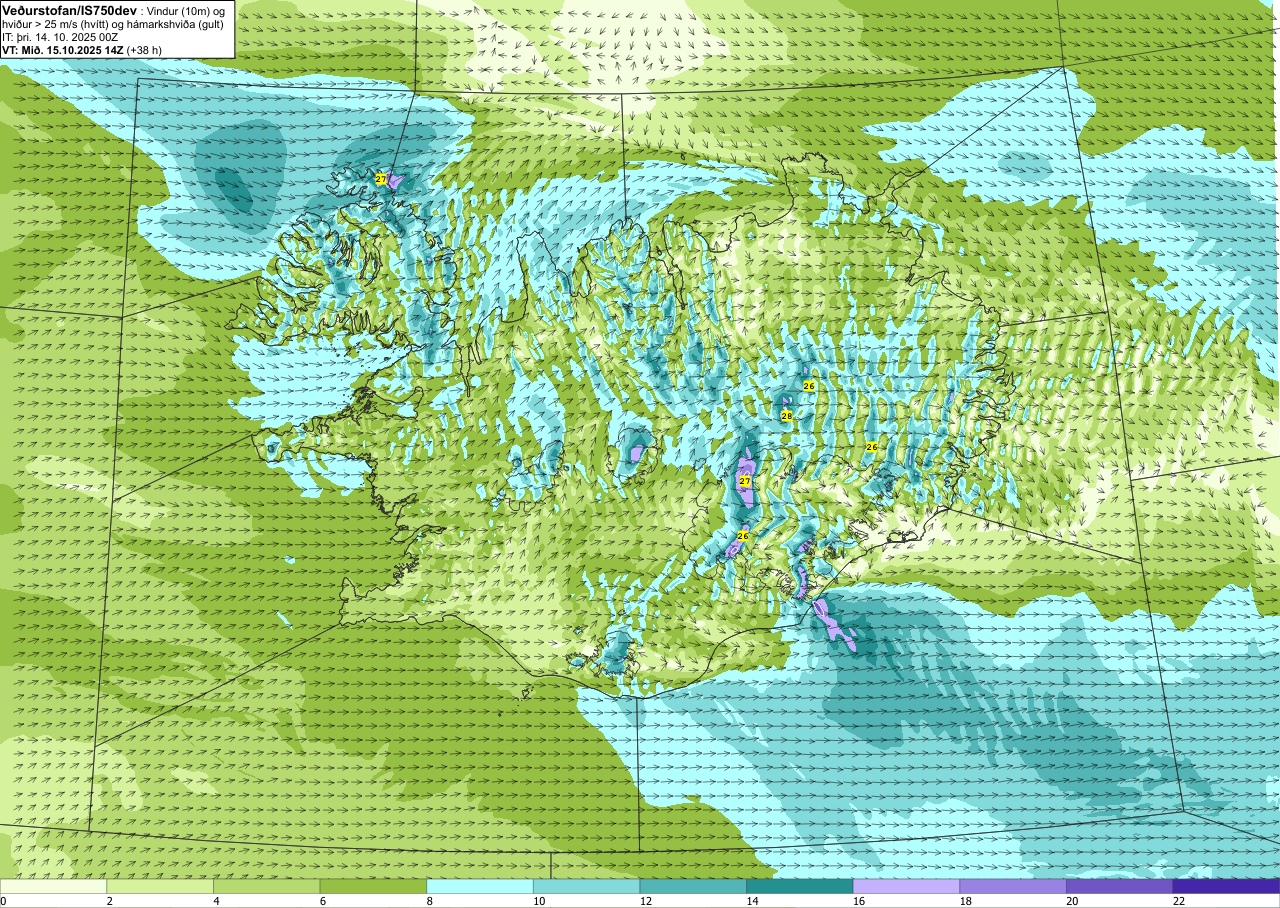Screen dimensions: 1280x908
Task: Click the 18–20 m/s light purple legend swatch
Action: [1013, 886]
